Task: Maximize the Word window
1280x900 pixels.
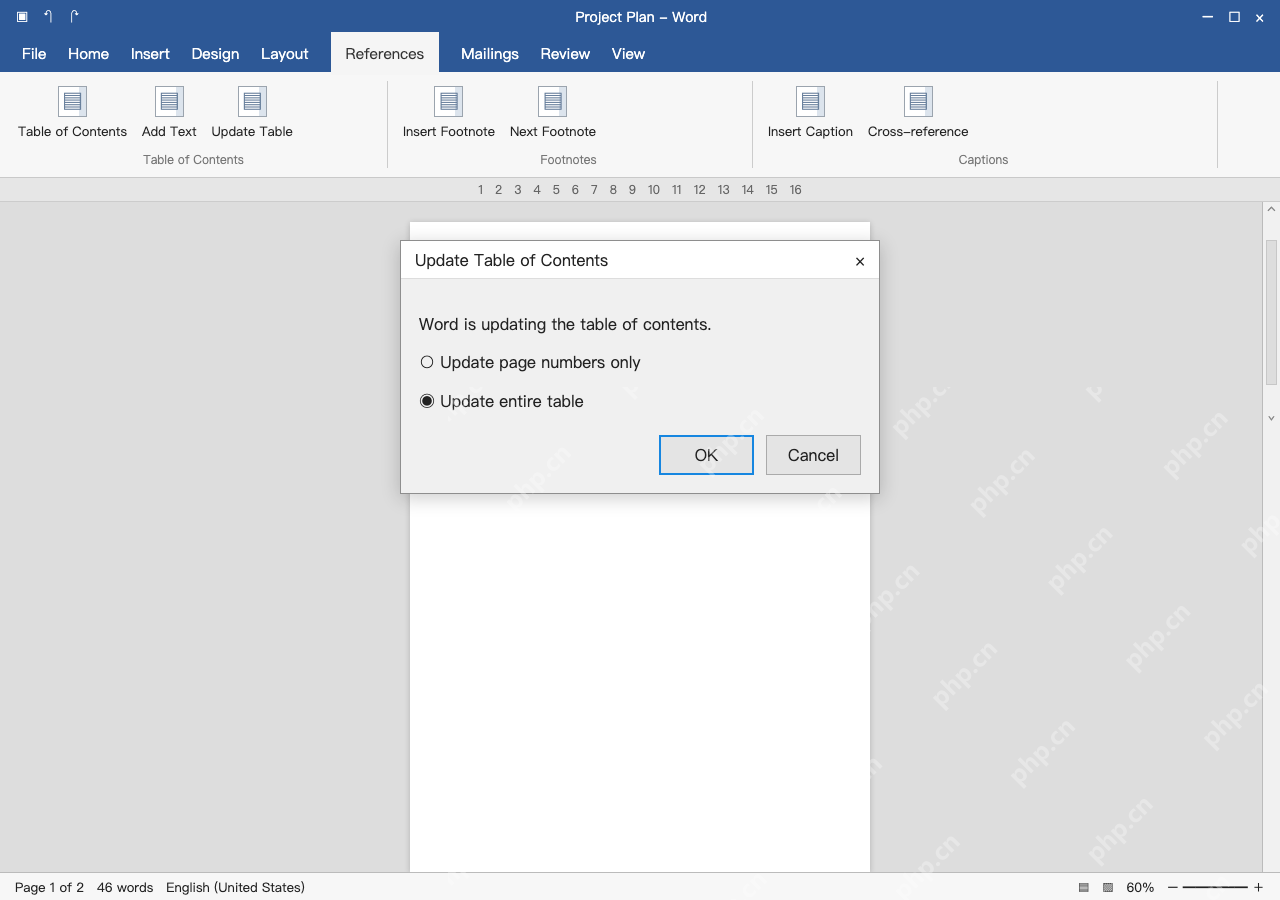Action: (1234, 17)
